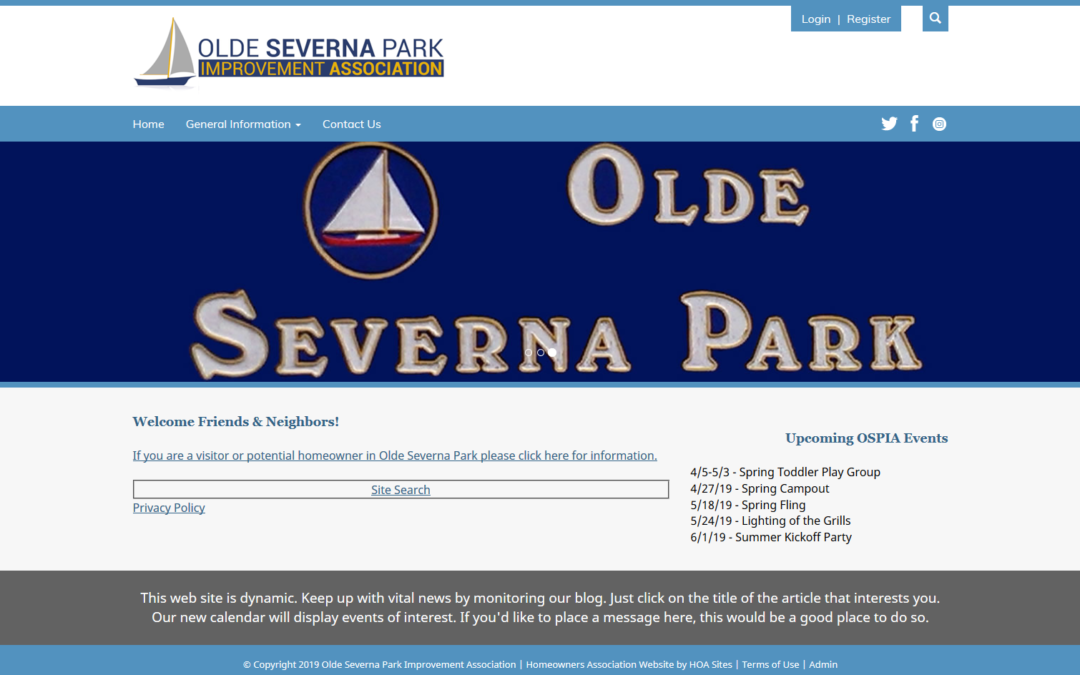
Task: Open the visitor or potential homeowner information link
Action: click(x=395, y=455)
